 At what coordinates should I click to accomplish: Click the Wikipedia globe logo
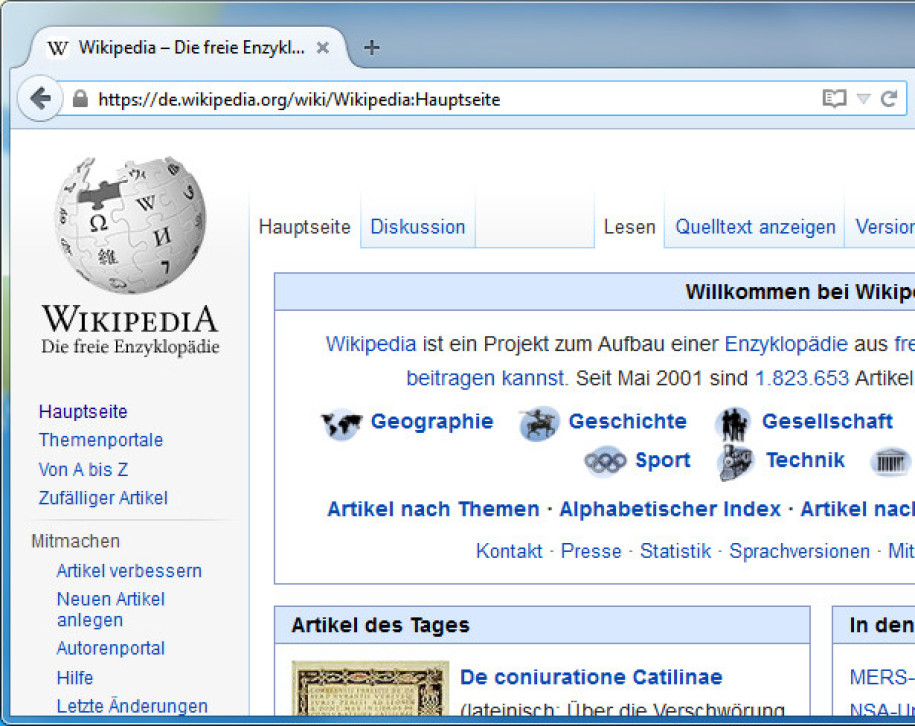(x=130, y=224)
